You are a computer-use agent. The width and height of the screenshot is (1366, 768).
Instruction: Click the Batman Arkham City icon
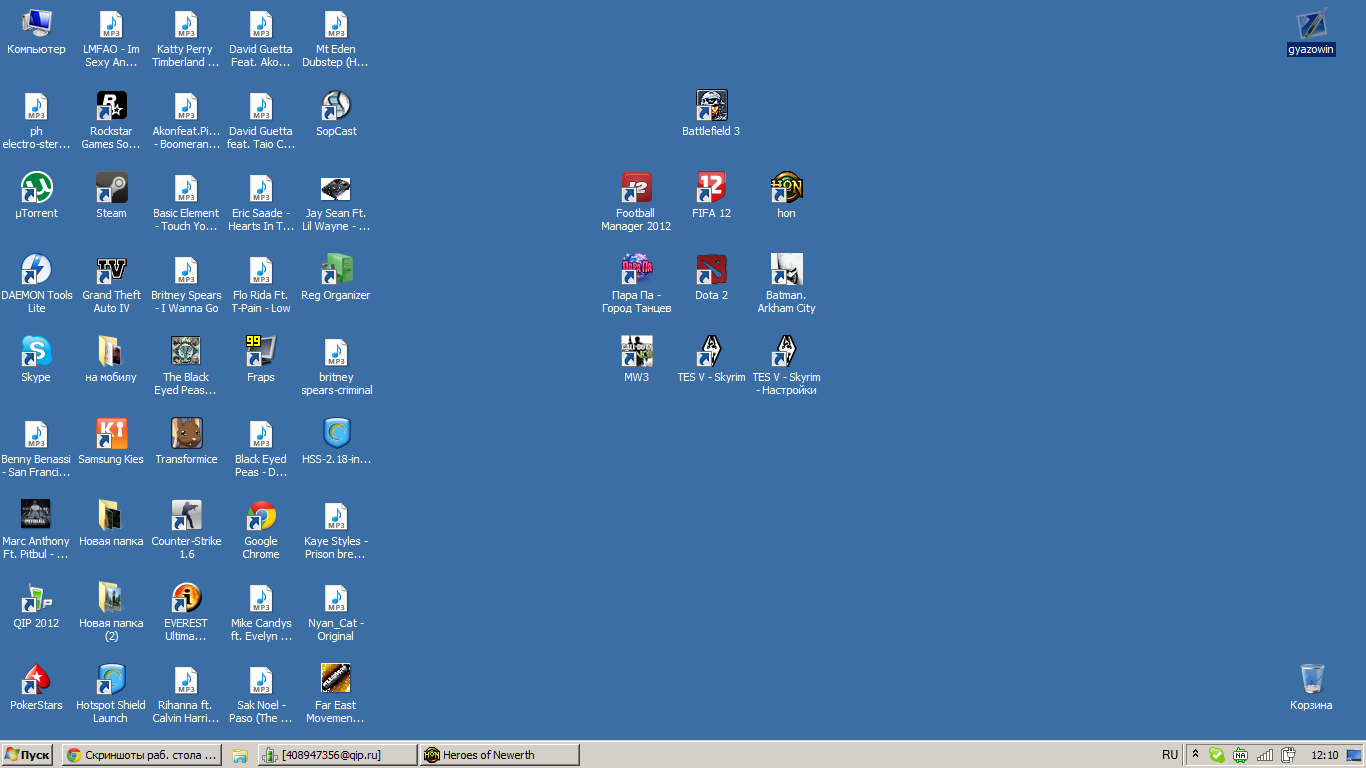click(786, 284)
